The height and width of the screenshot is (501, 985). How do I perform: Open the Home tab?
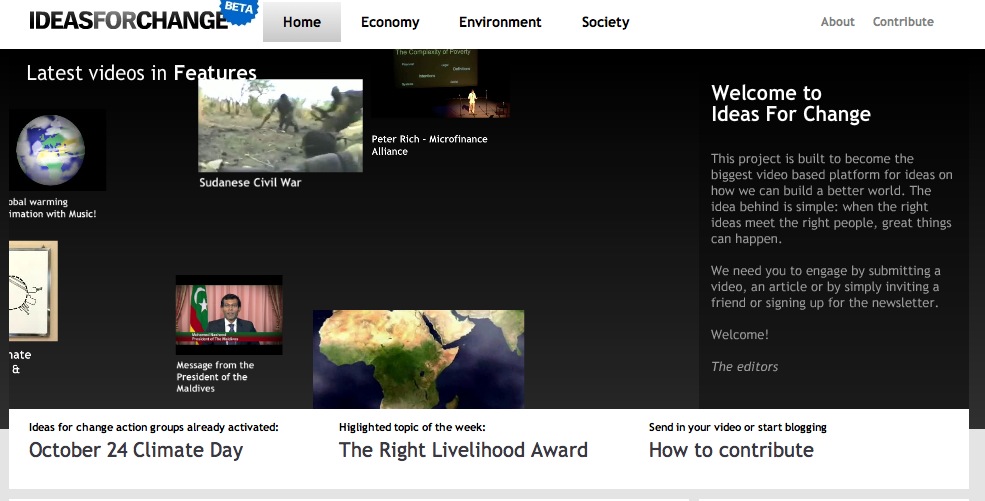click(302, 22)
